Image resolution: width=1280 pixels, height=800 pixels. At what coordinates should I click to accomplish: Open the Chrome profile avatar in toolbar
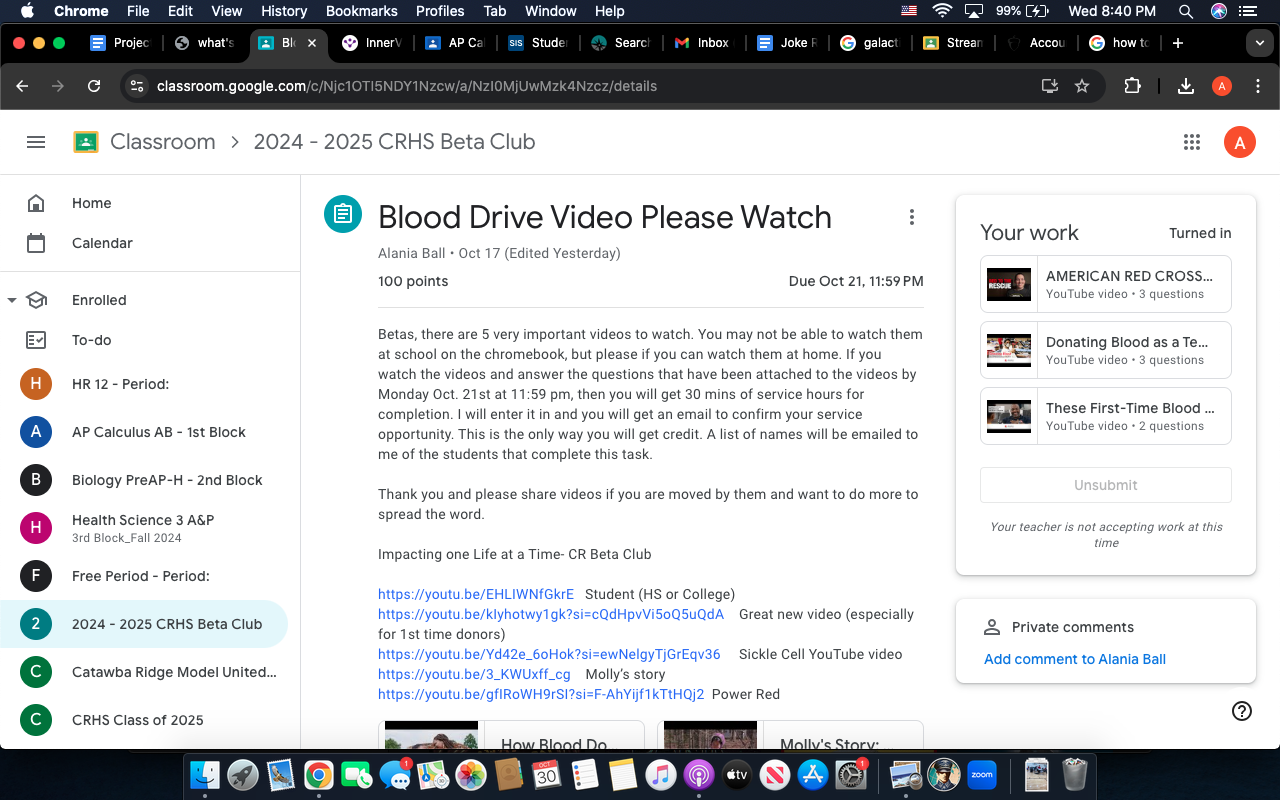point(1222,86)
